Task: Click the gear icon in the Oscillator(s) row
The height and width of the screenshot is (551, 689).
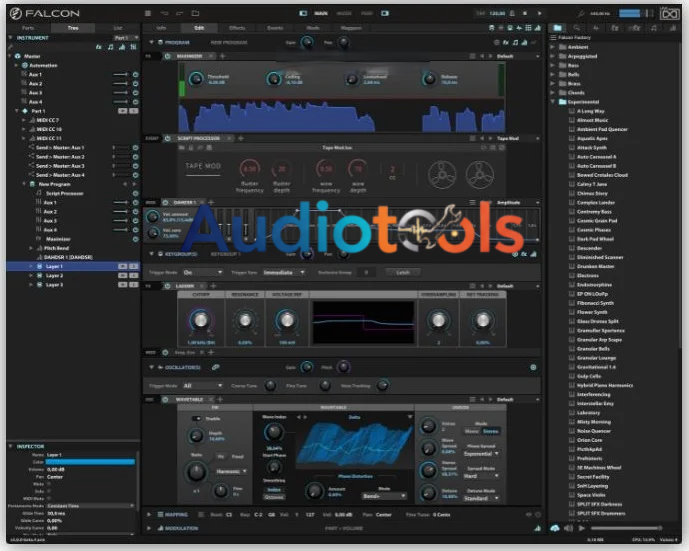Action: coord(533,367)
